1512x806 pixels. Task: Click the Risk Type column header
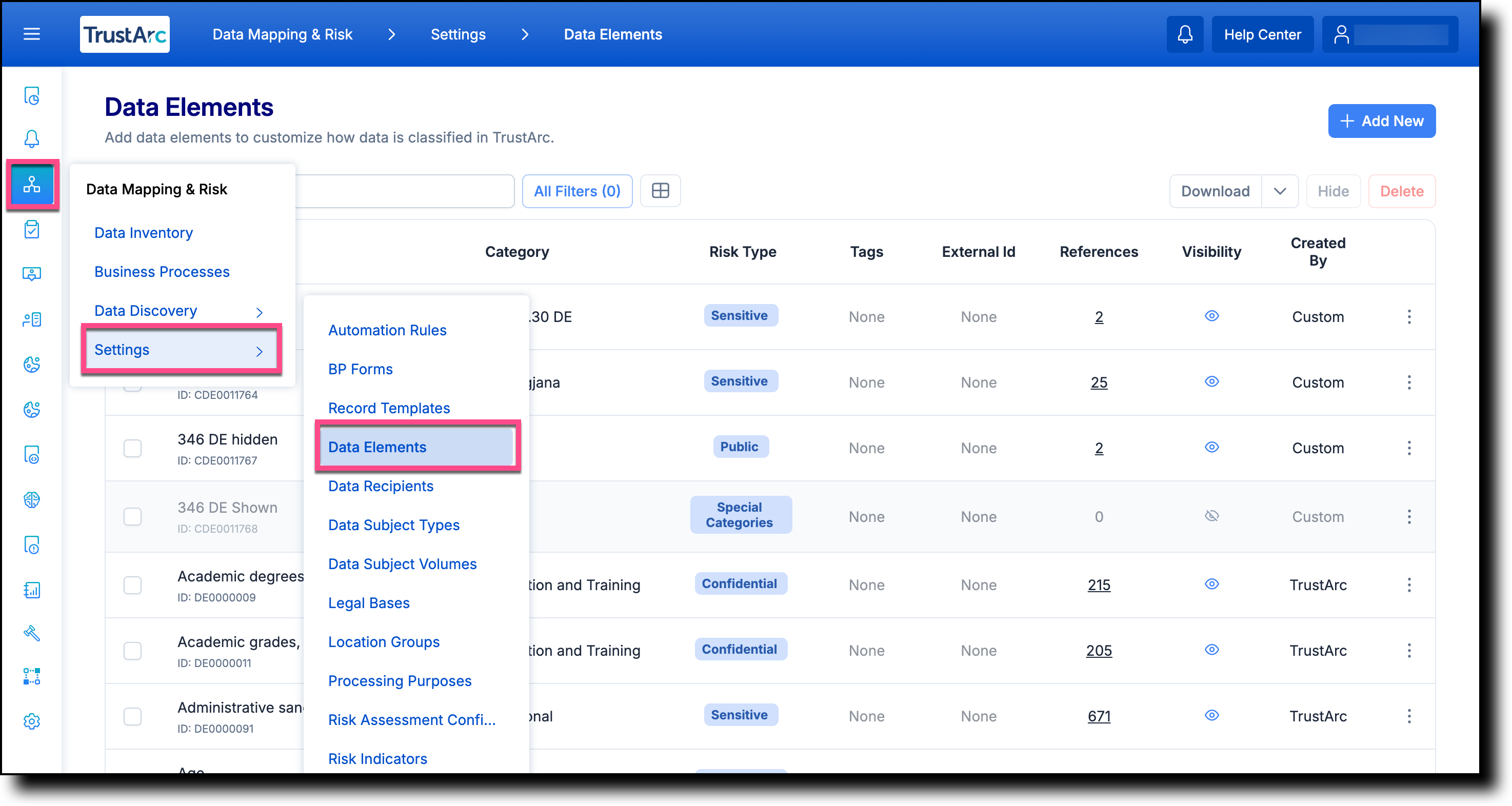click(743, 252)
